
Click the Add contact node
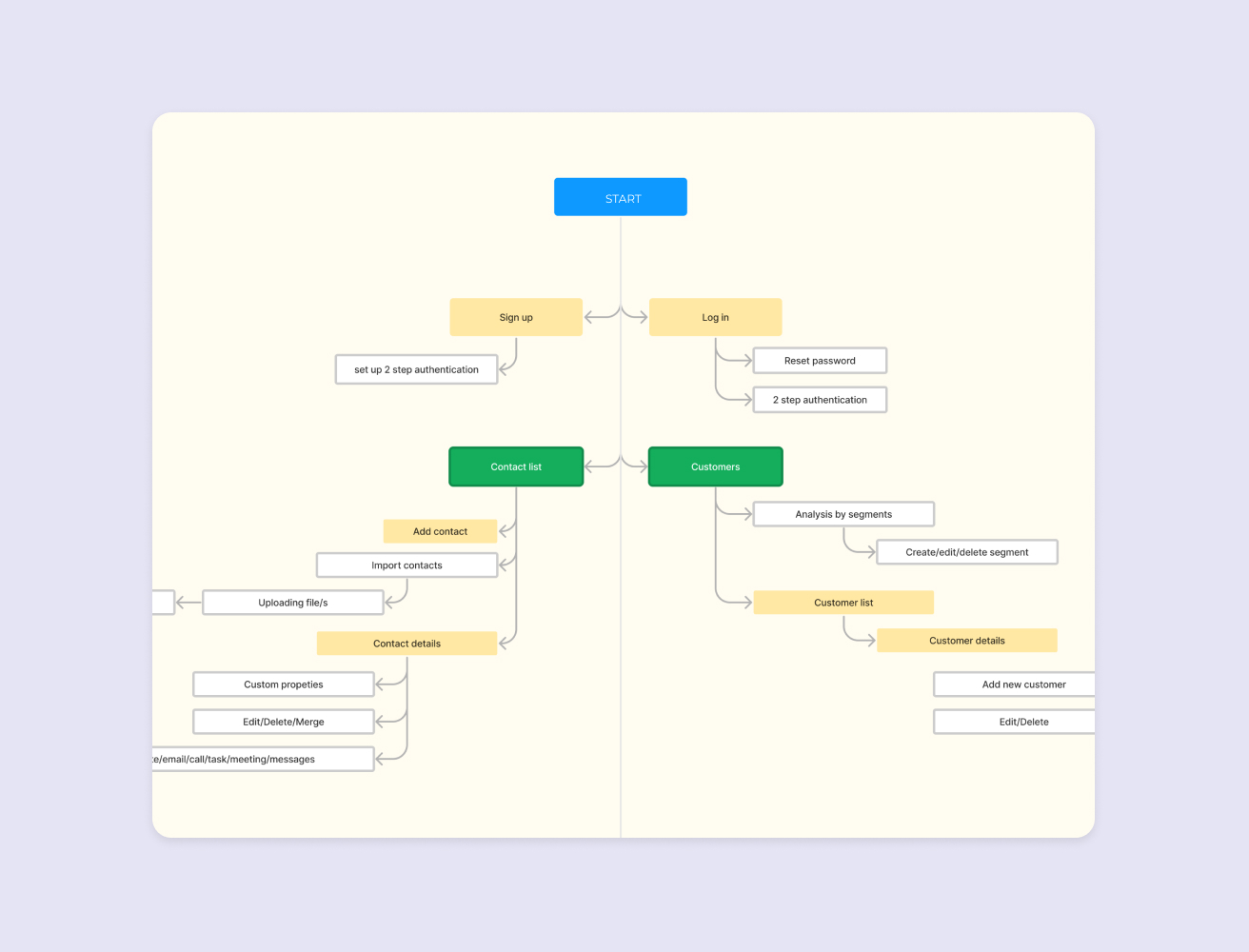tap(440, 531)
